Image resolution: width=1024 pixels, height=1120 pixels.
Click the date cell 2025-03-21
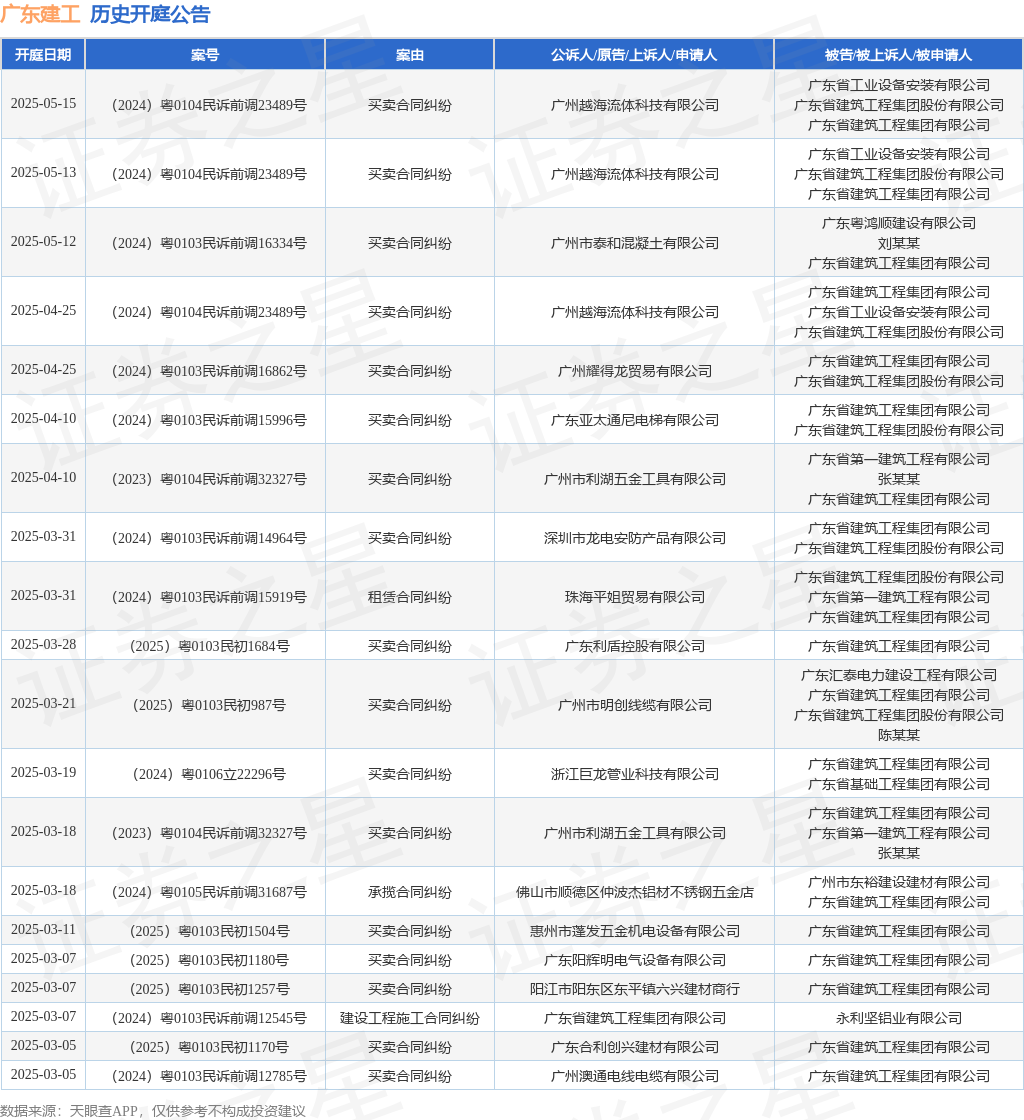pyautogui.click(x=43, y=704)
